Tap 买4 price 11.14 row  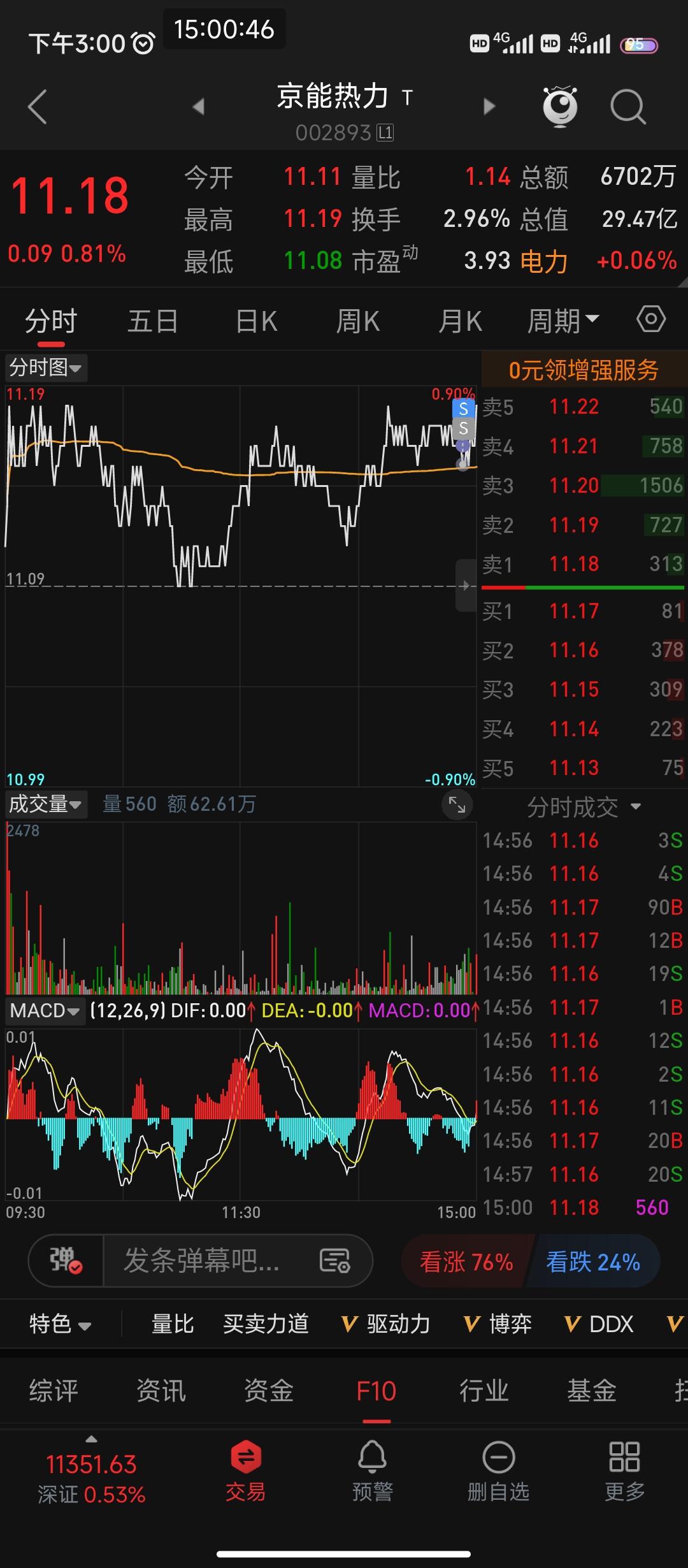pos(584,729)
